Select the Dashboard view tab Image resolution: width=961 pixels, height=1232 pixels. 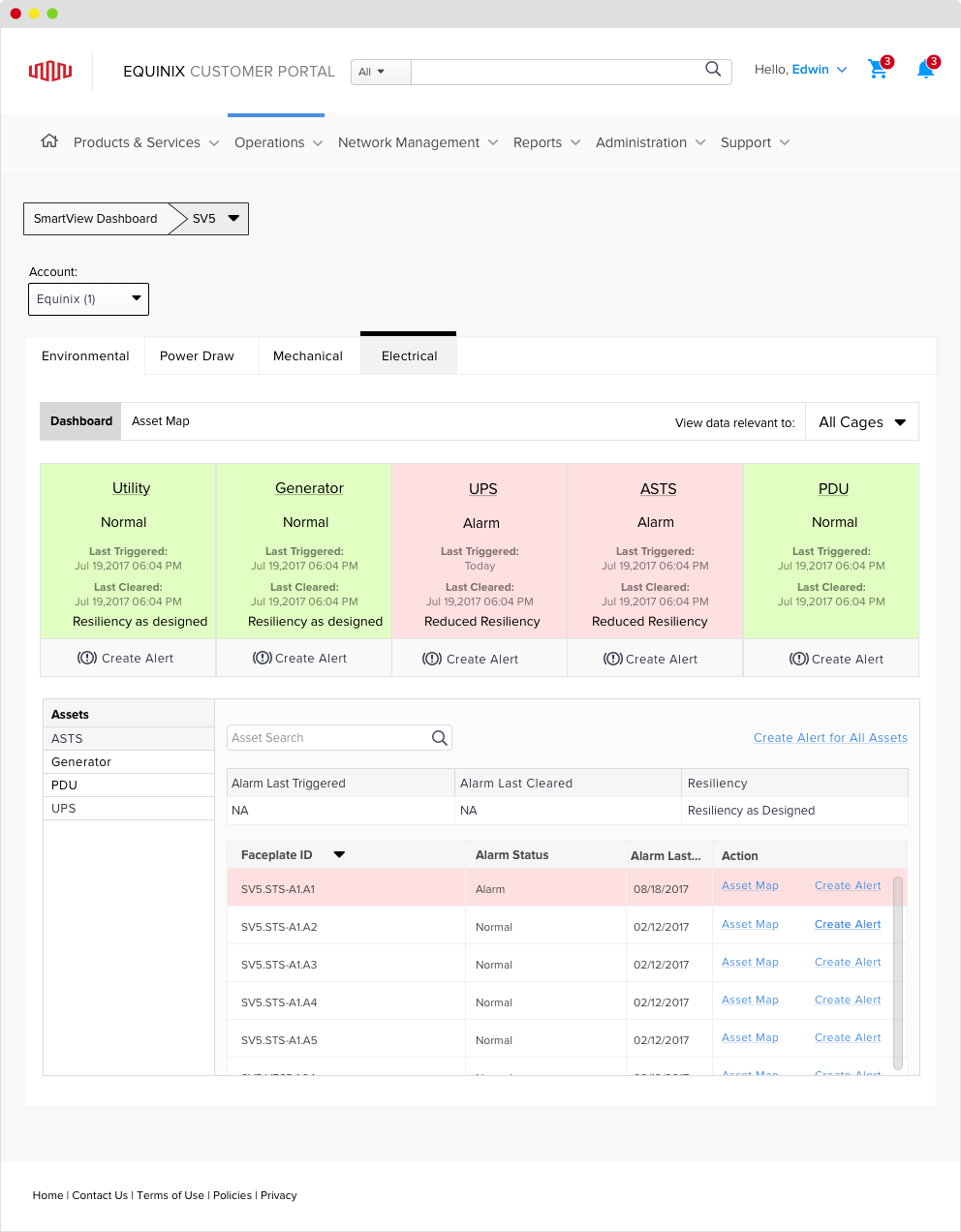pos(81,421)
